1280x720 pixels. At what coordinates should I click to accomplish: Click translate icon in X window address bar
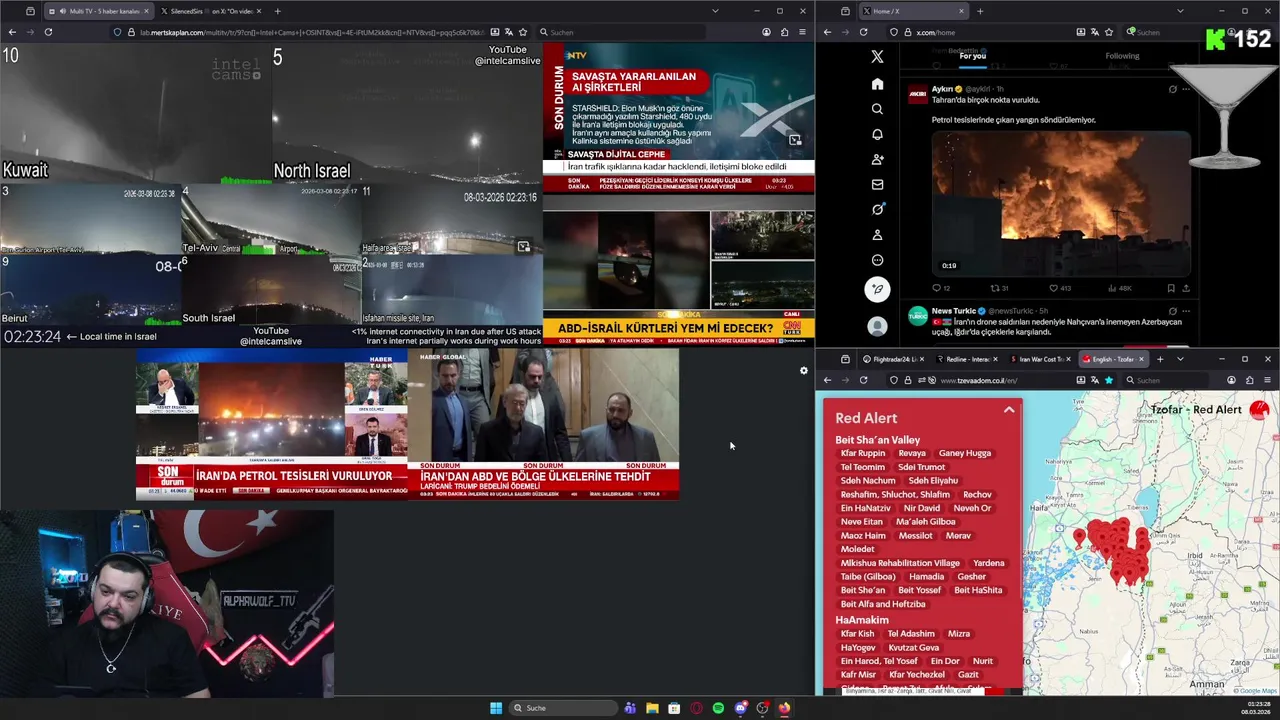coord(1095,32)
